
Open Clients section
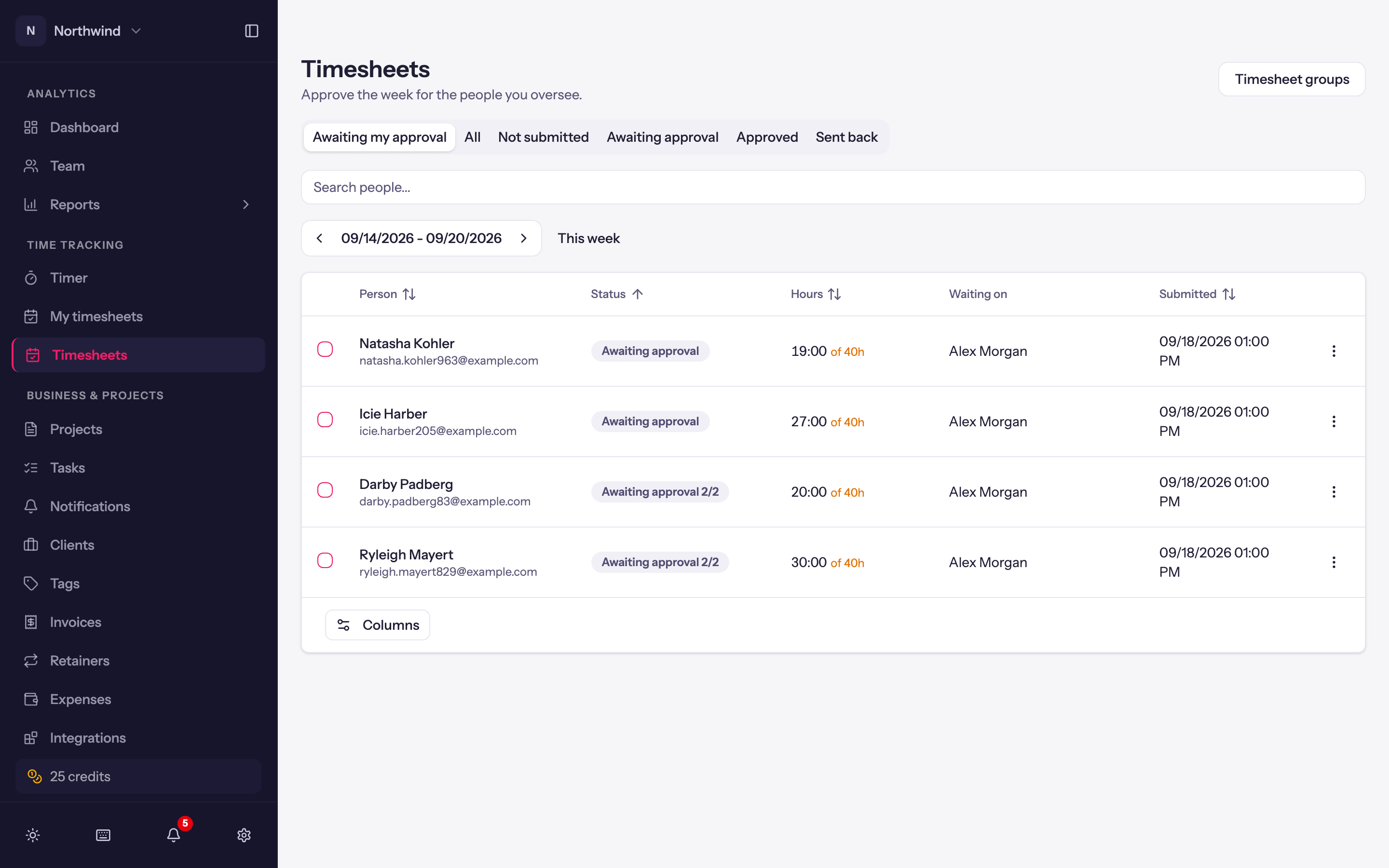138,545
